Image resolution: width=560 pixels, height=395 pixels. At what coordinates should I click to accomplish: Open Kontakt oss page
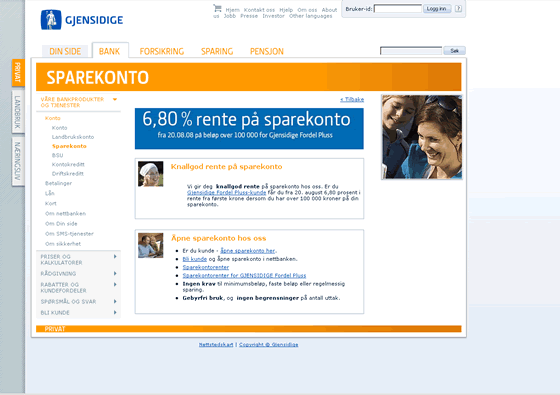click(x=259, y=10)
